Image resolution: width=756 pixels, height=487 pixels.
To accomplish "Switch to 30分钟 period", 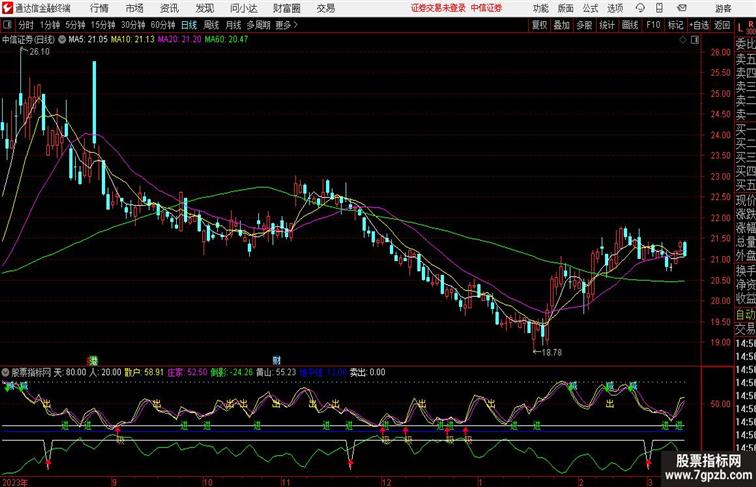I will click(x=133, y=25).
